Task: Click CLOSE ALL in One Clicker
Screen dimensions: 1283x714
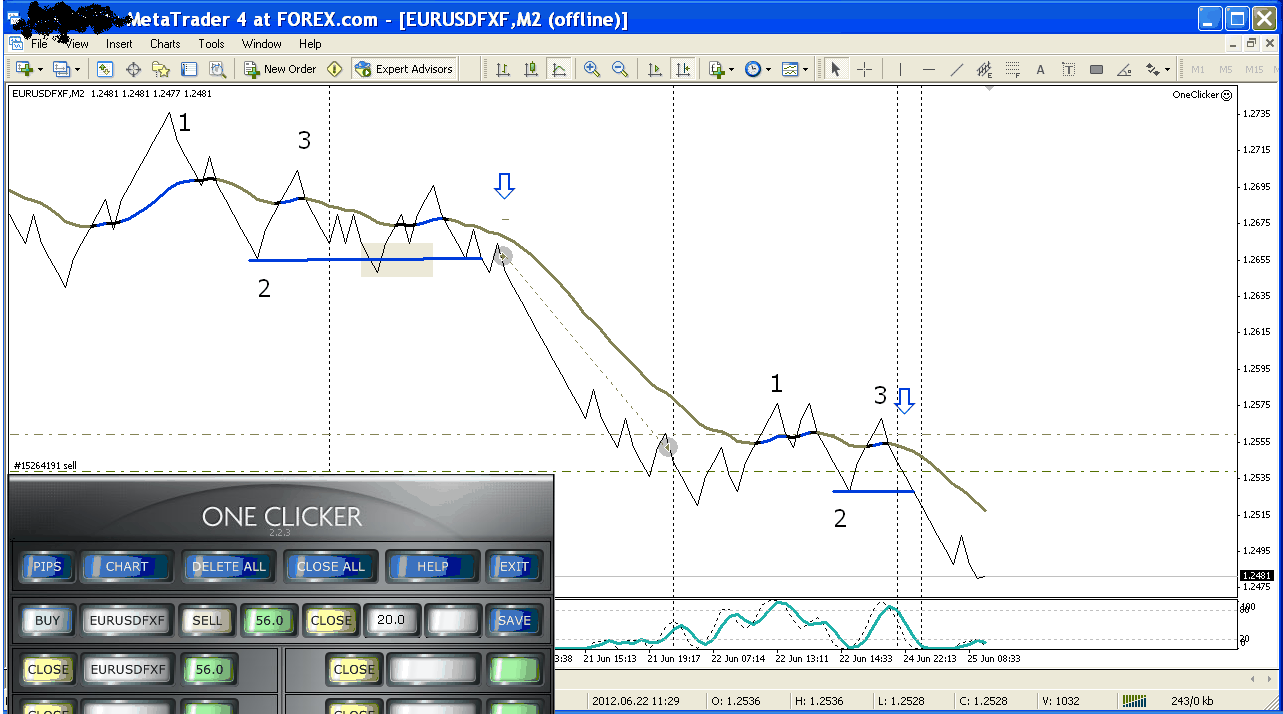Action: (x=331, y=566)
